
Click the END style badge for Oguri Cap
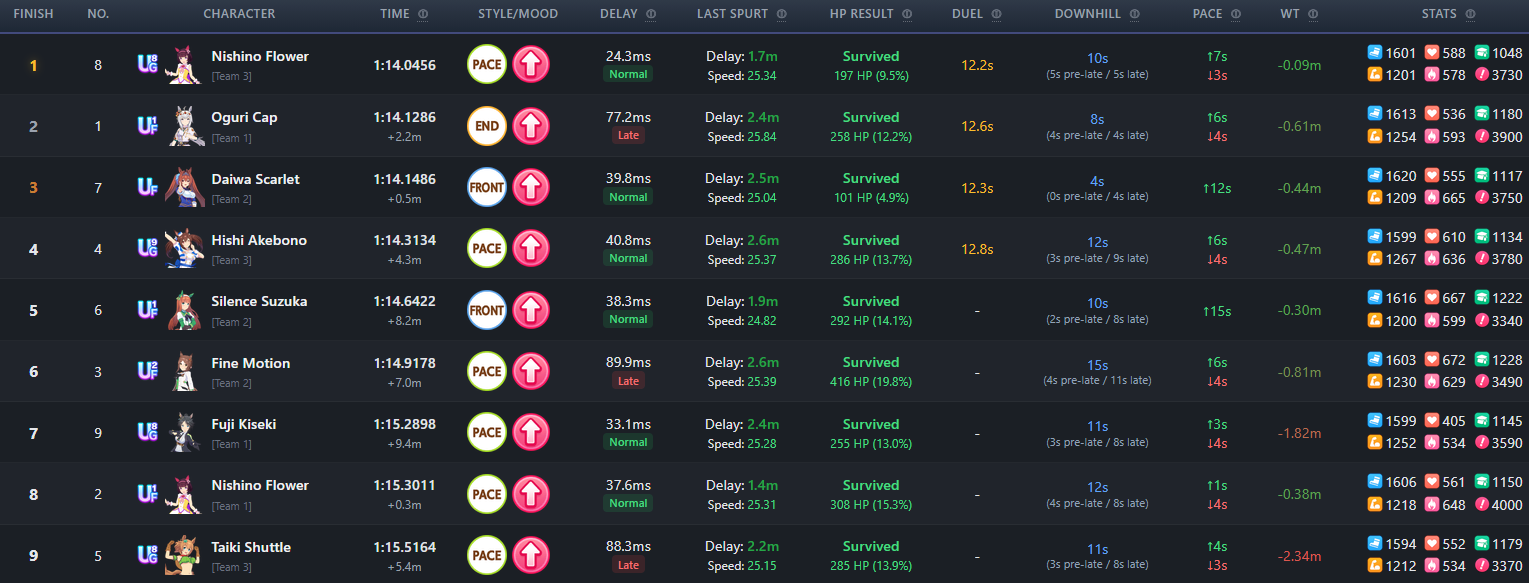[x=487, y=126]
